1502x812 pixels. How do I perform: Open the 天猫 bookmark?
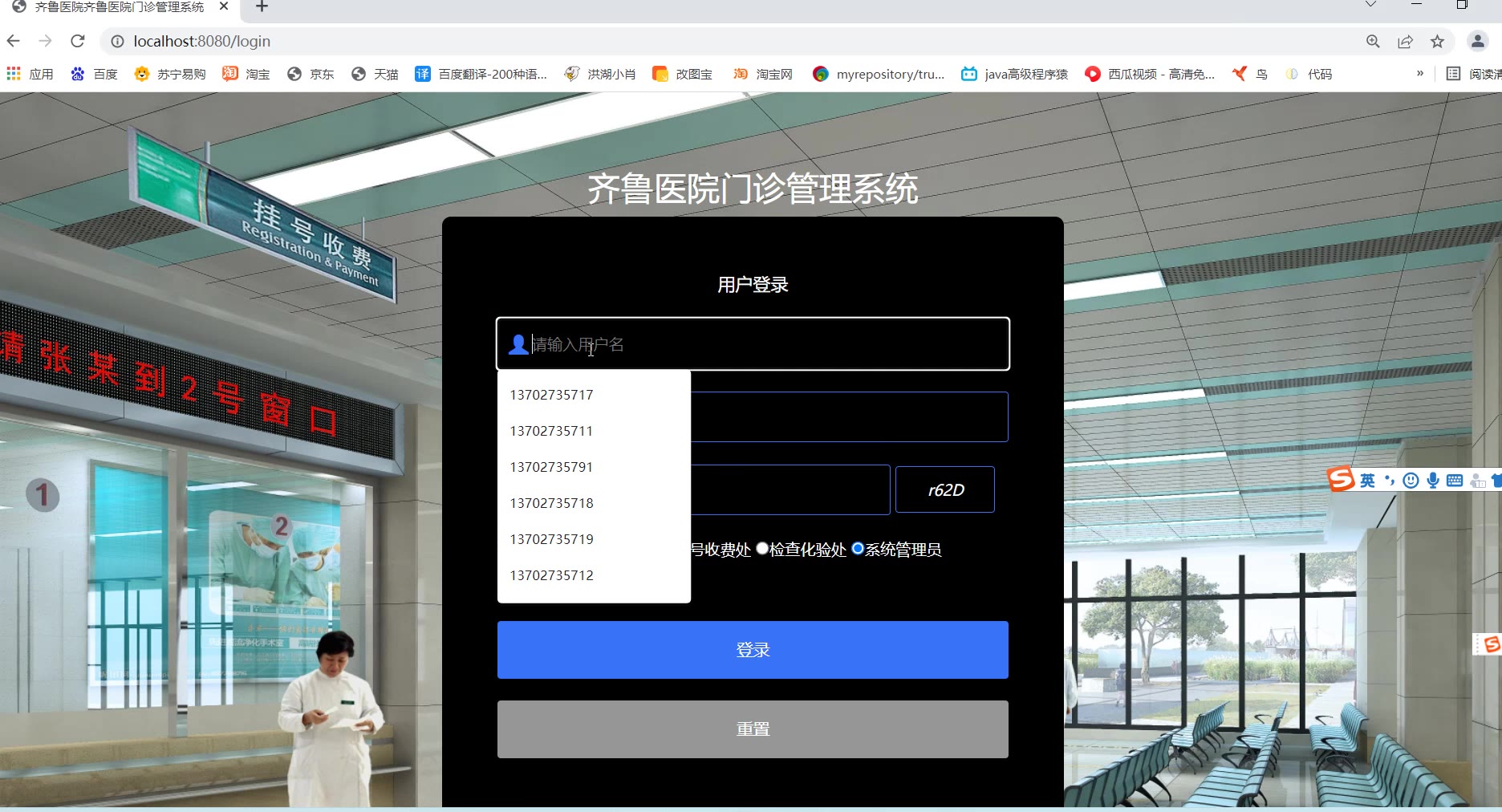375,74
